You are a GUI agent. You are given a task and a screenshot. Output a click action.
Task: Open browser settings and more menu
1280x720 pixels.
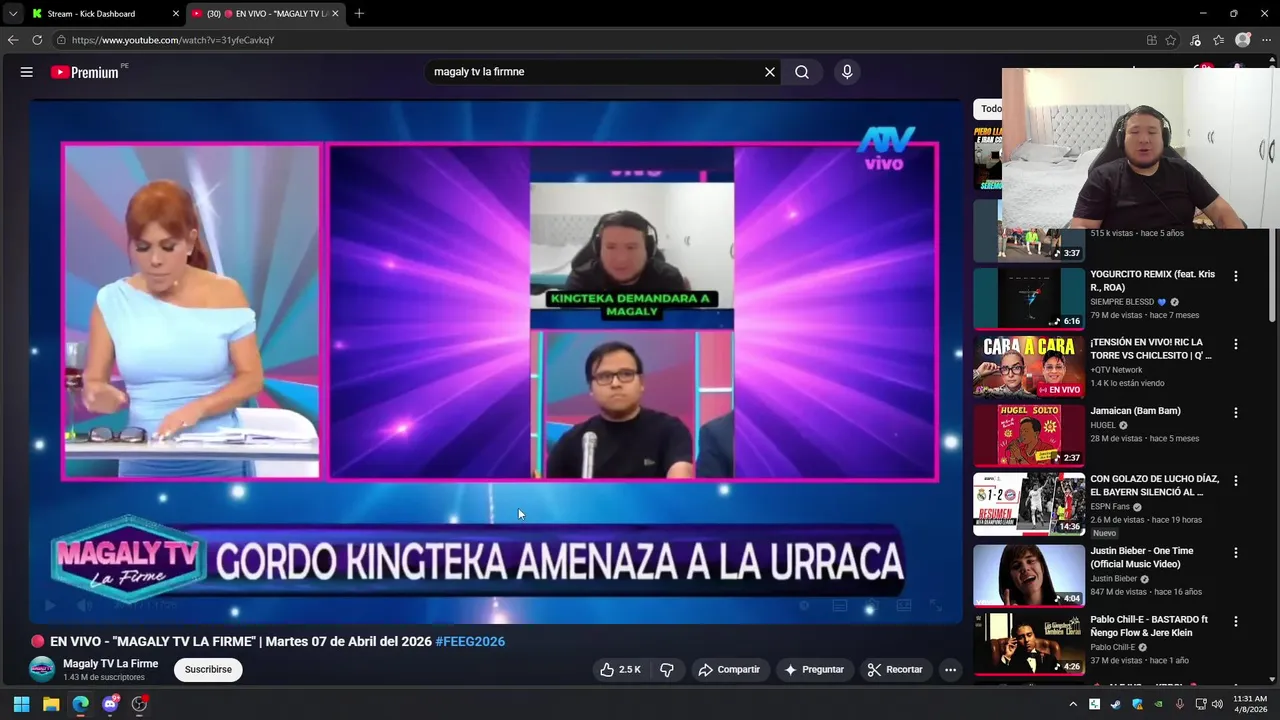(1267, 40)
